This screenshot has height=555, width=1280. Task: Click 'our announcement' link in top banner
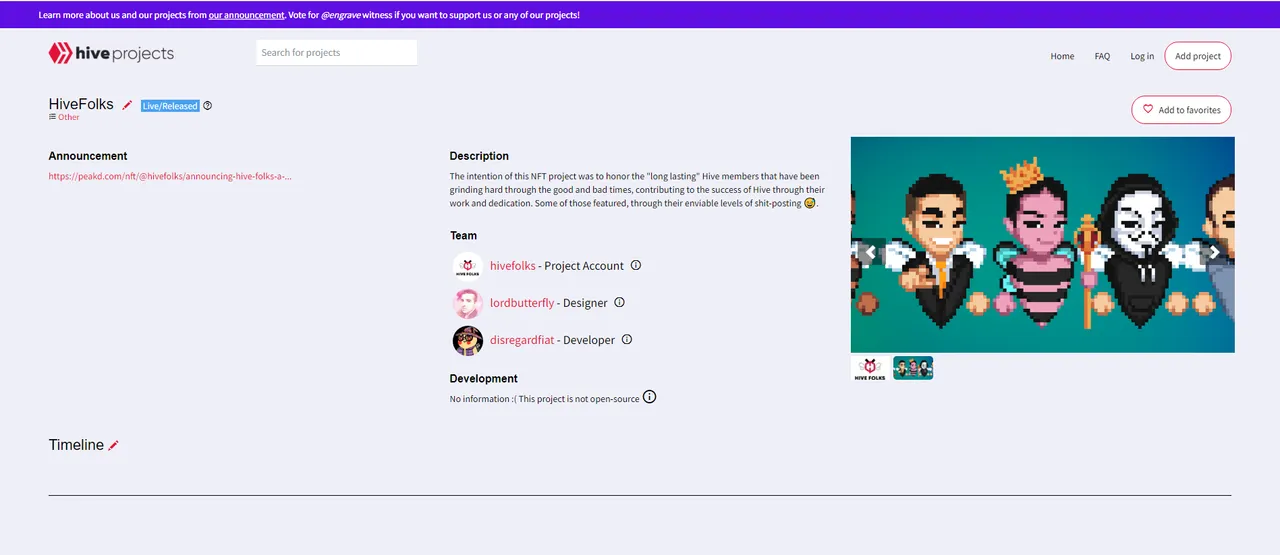point(246,15)
